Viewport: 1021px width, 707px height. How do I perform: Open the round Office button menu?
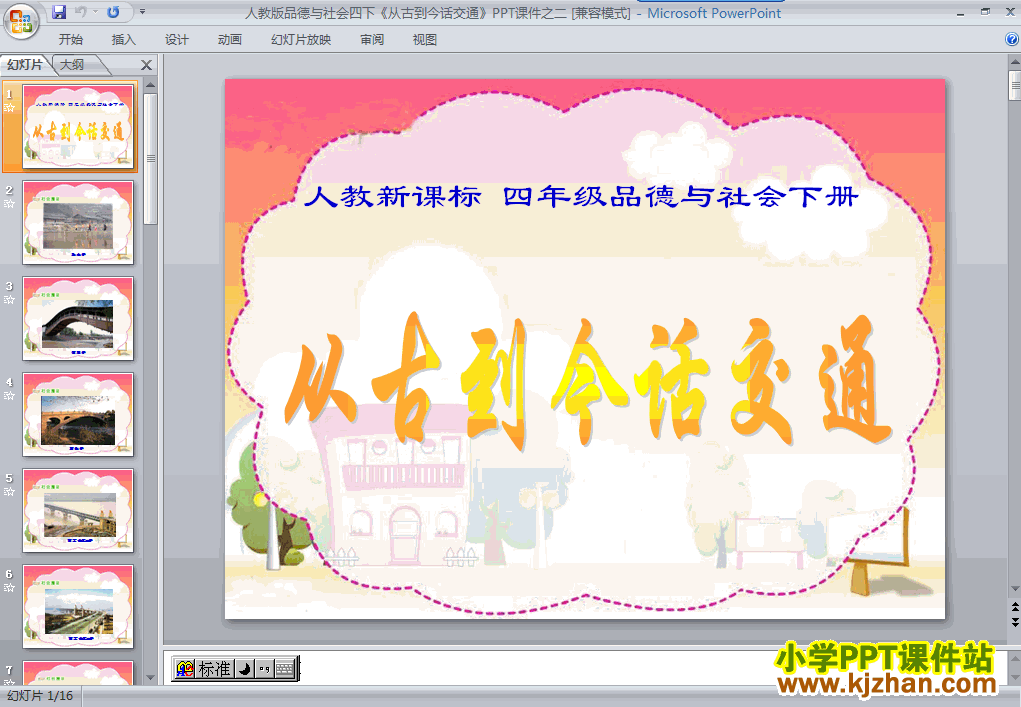coord(21,21)
